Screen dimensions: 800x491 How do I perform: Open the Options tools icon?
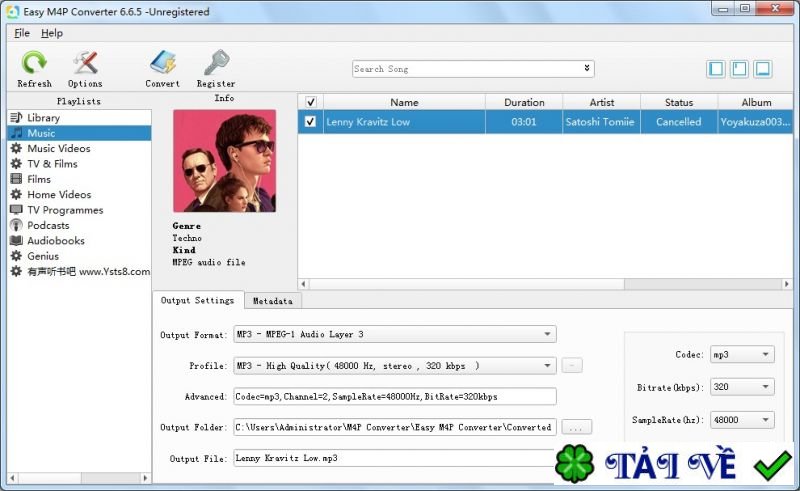(x=85, y=64)
